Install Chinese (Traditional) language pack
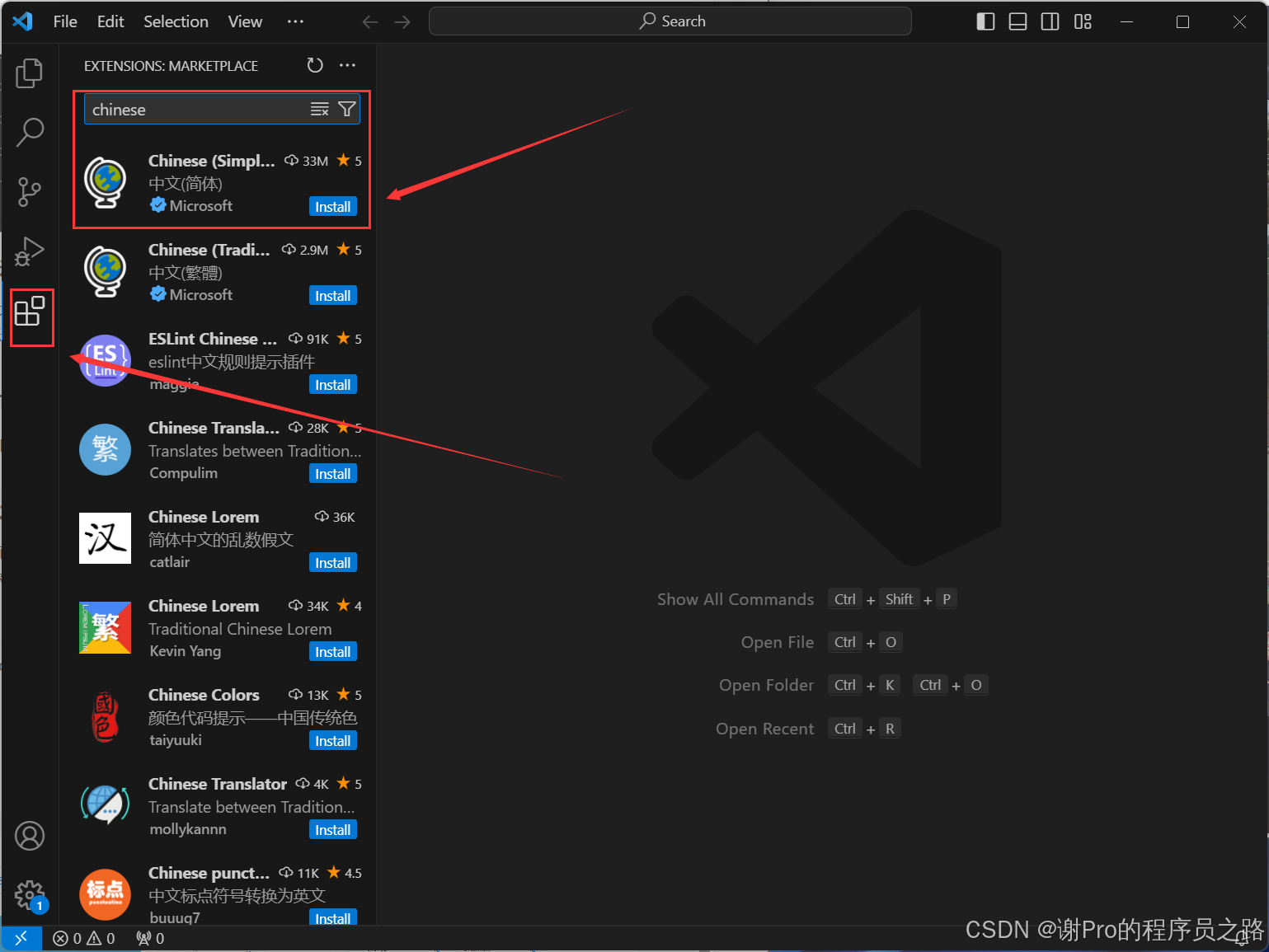Screen dimensions: 1269x952 [x=333, y=295]
